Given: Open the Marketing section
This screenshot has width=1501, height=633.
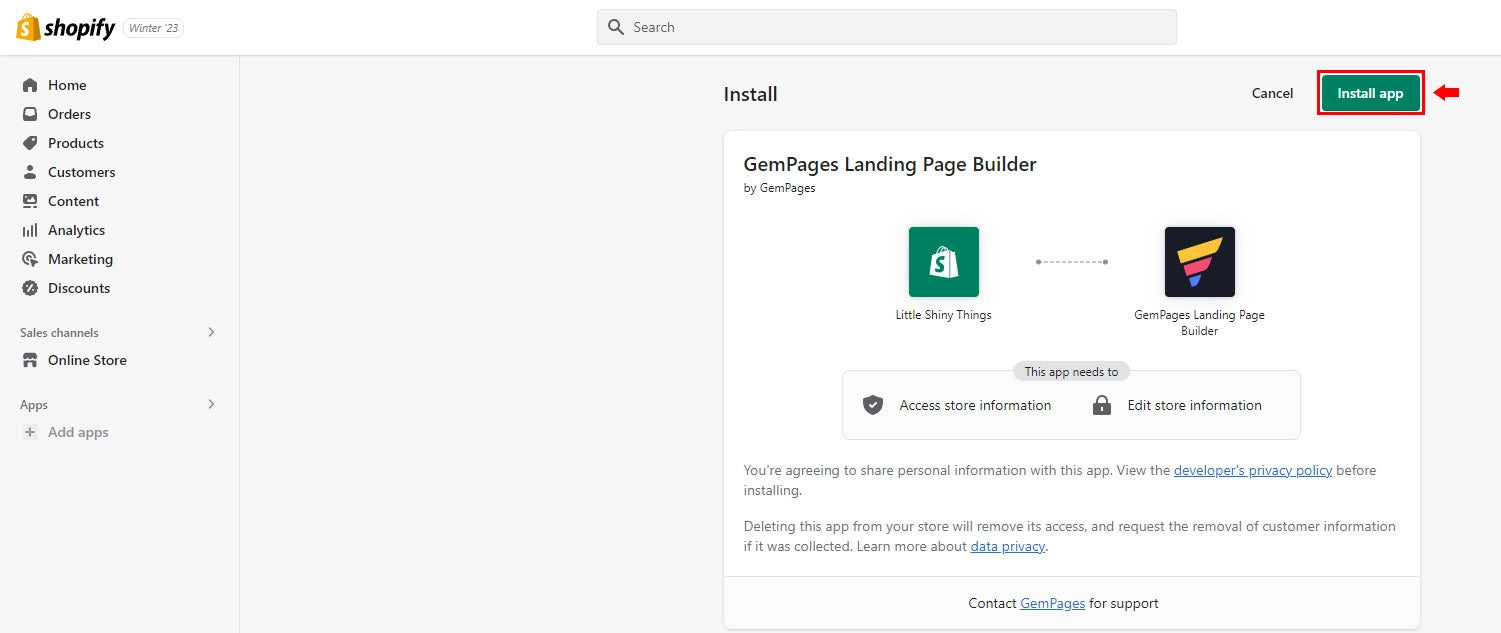Looking at the screenshot, I should click(x=80, y=258).
